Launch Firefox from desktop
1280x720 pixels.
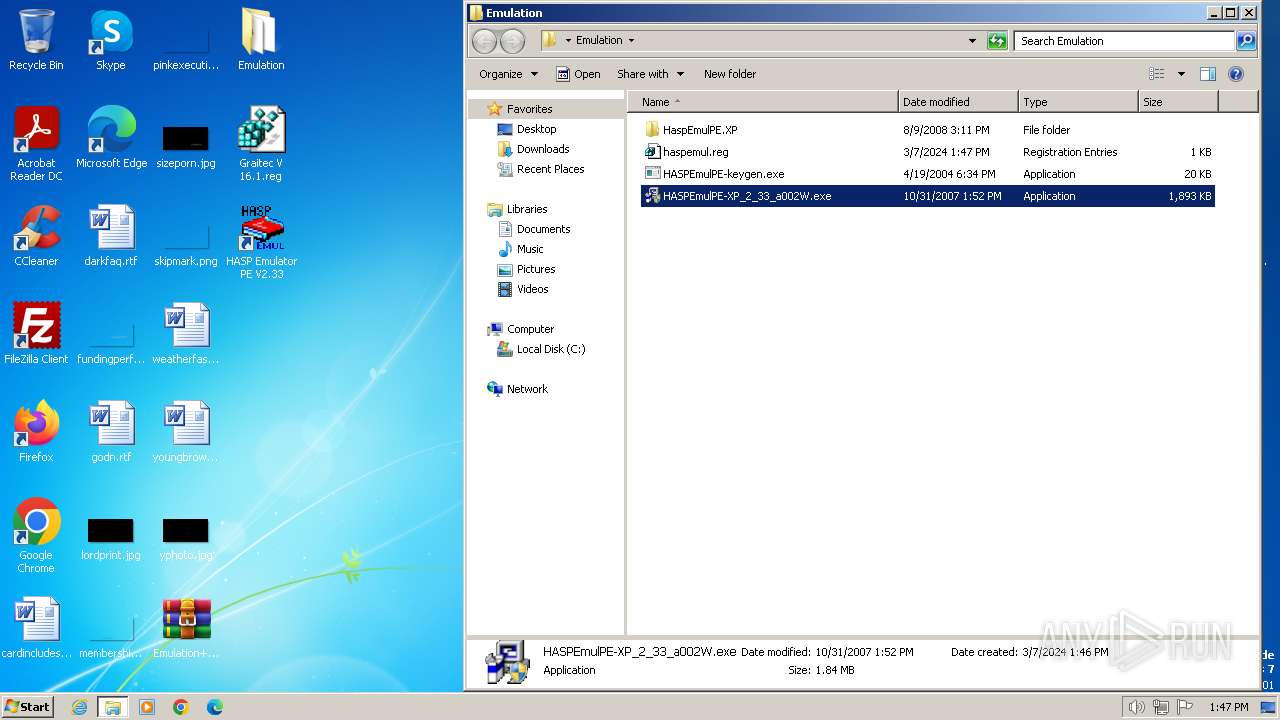coord(36,432)
